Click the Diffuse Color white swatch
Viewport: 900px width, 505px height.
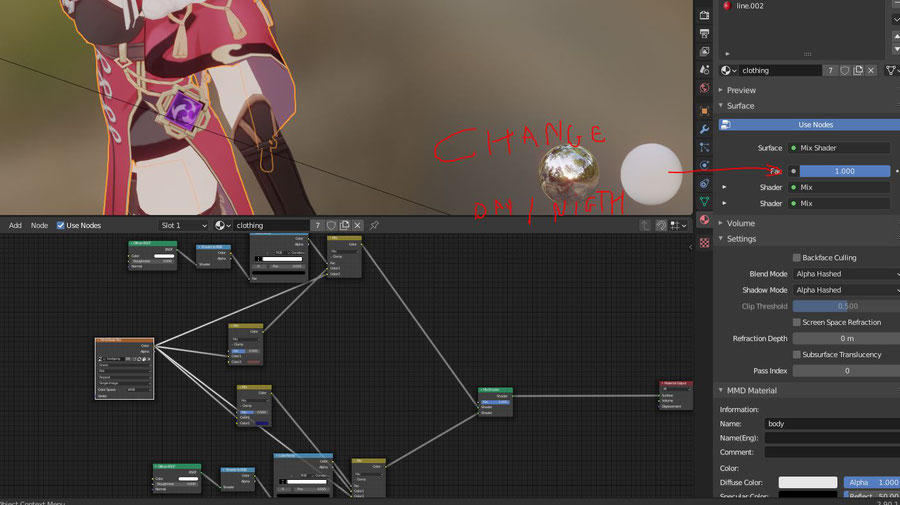point(808,483)
